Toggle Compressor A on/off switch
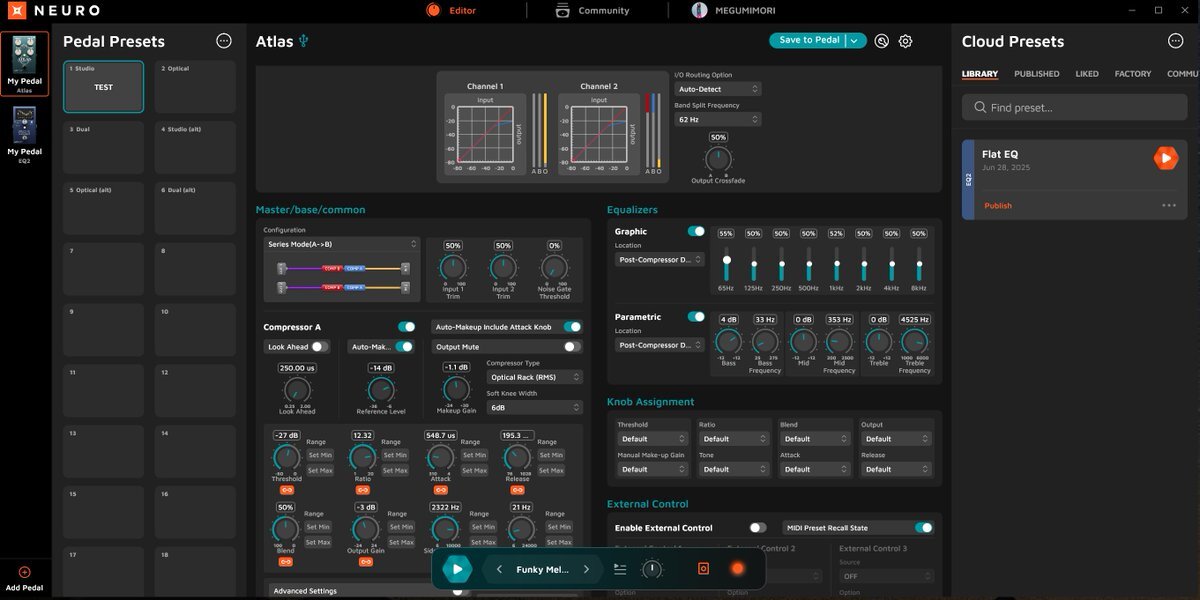The image size is (1200, 600). [x=406, y=327]
